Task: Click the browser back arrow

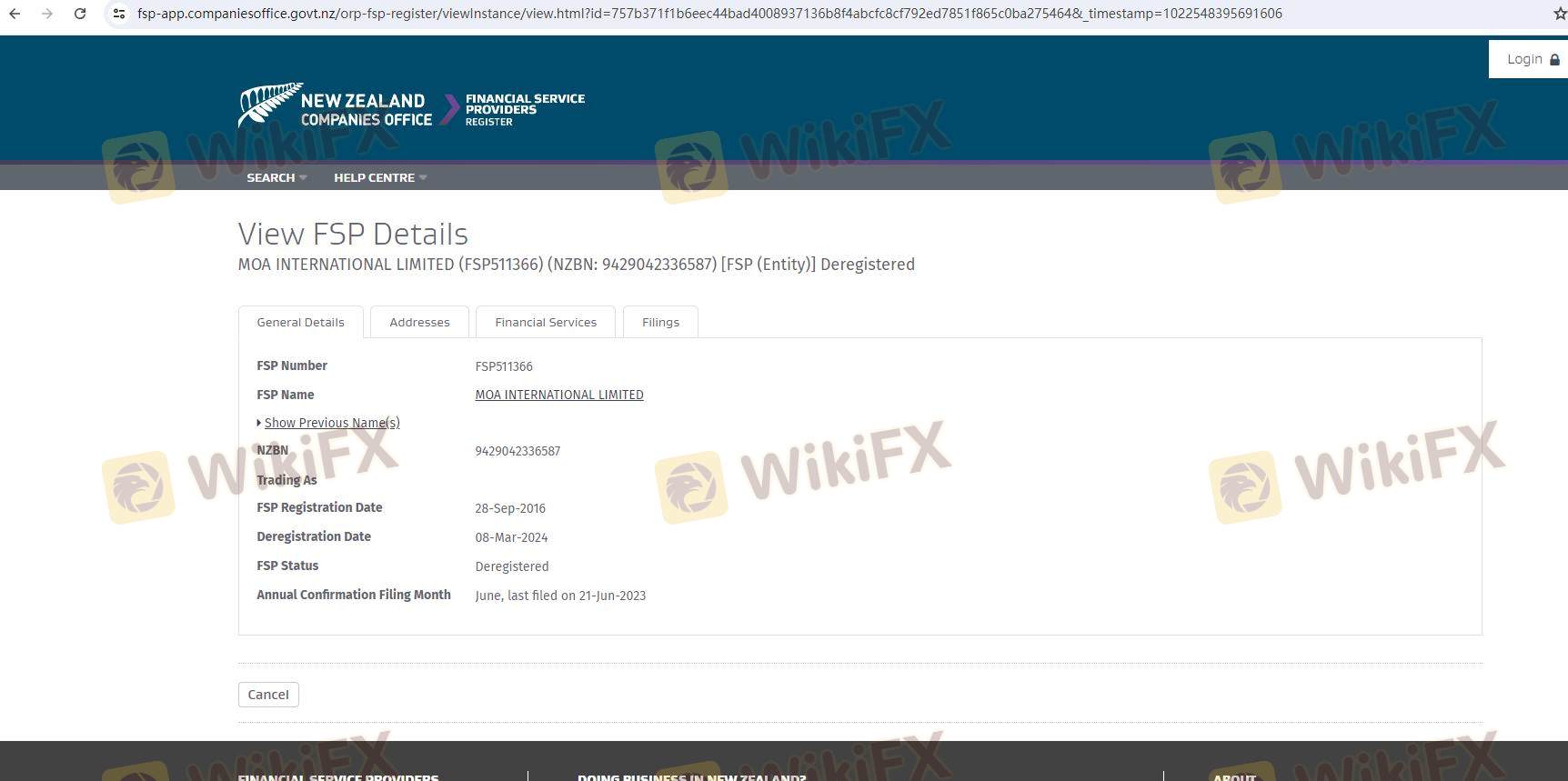Action: [15, 14]
